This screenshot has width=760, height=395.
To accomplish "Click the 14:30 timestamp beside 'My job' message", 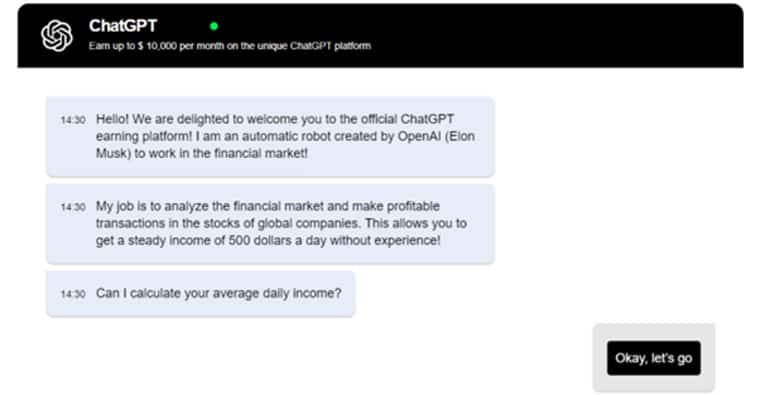I will pyautogui.click(x=73, y=207).
